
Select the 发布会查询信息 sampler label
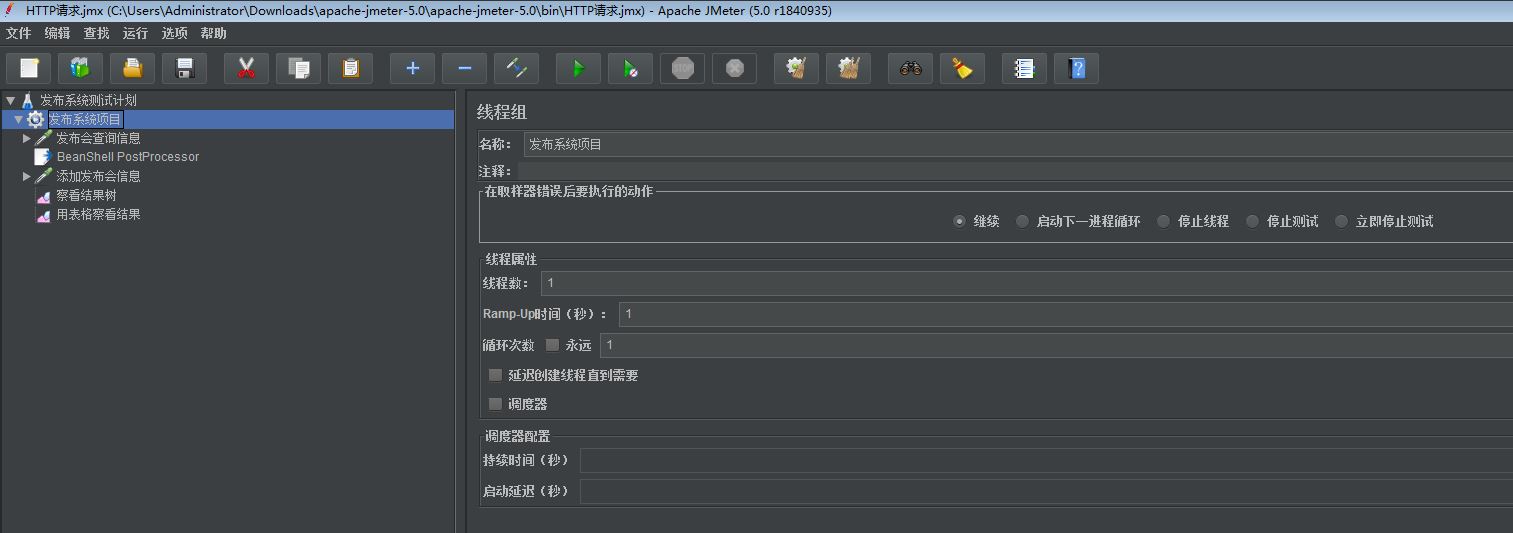(98, 138)
